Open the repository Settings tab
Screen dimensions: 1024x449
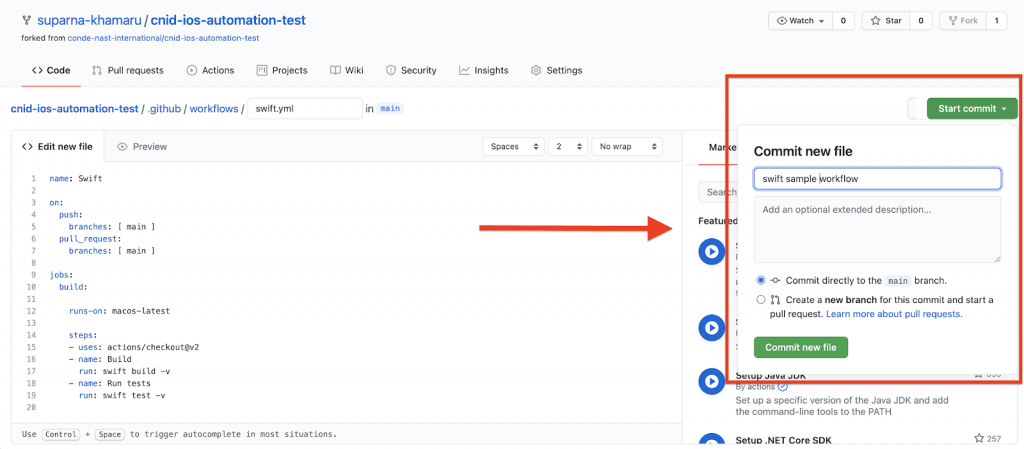(556, 70)
